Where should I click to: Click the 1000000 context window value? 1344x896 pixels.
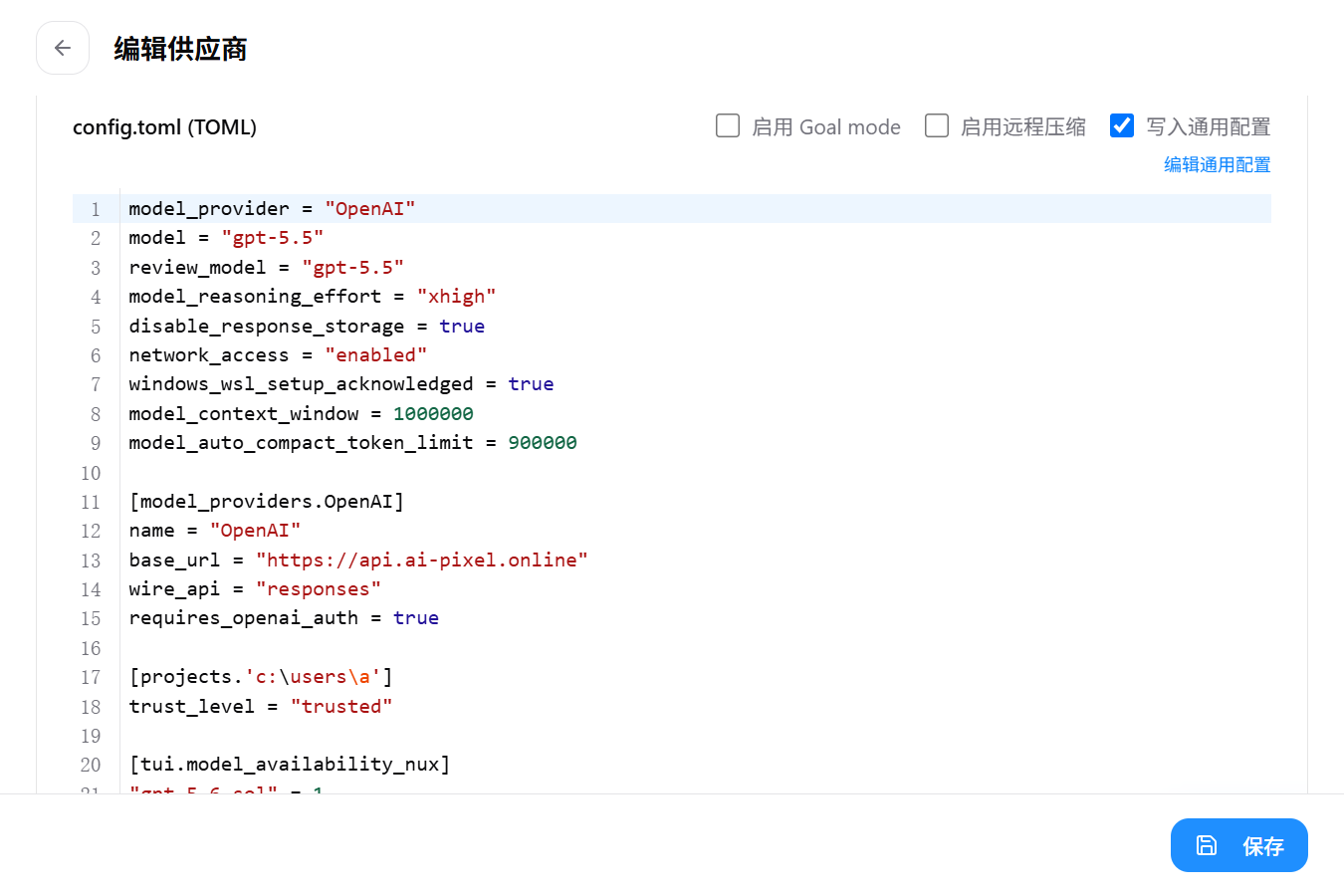[x=433, y=414]
